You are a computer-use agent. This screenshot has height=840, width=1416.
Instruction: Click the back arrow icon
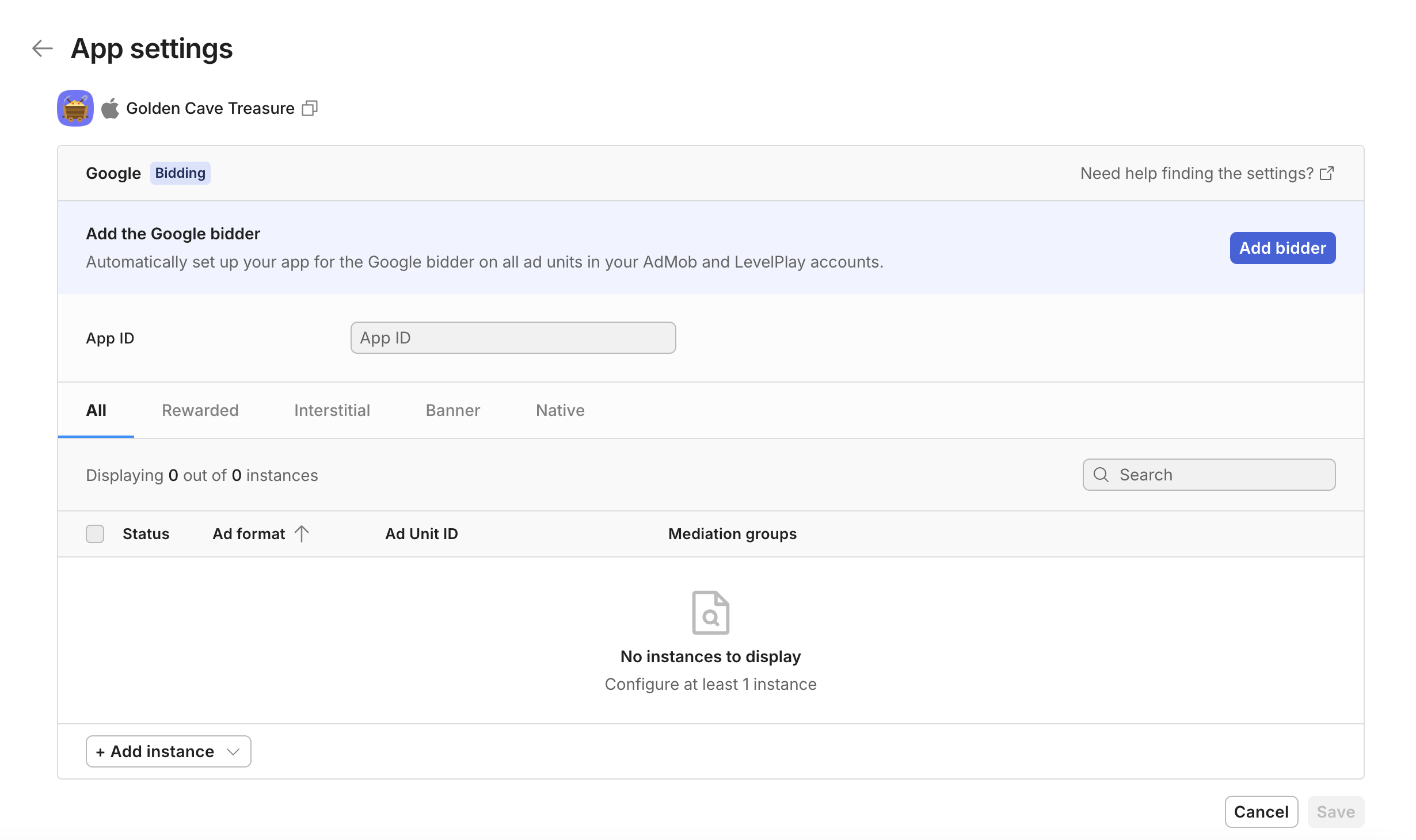[x=42, y=48]
